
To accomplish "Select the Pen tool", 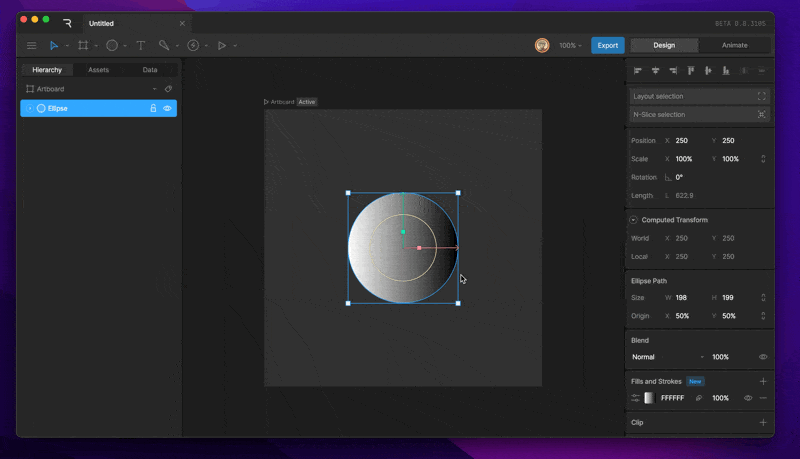I will tap(164, 45).
